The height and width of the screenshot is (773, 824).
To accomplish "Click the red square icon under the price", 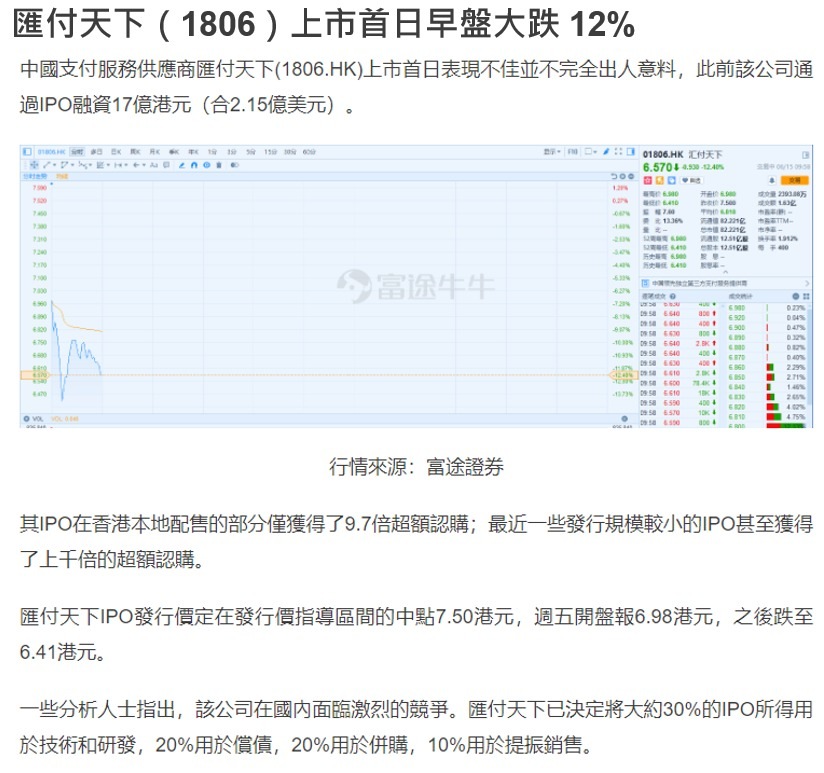I will click(x=647, y=180).
